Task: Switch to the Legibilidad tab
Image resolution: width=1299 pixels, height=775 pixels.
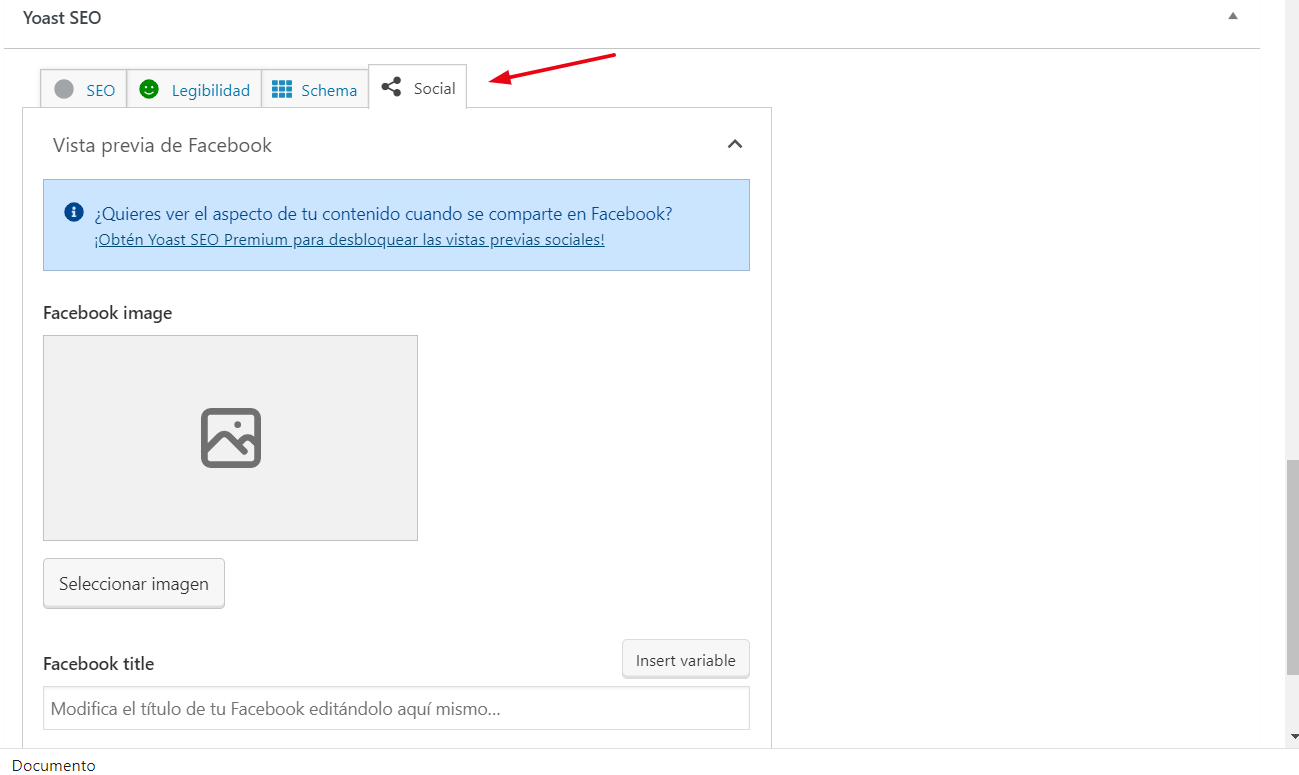Action: tap(194, 89)
